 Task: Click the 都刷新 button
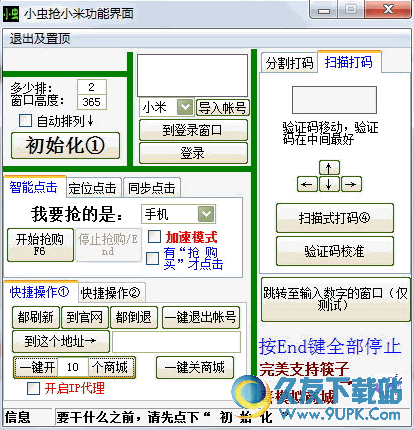click(x=36, y=317)
